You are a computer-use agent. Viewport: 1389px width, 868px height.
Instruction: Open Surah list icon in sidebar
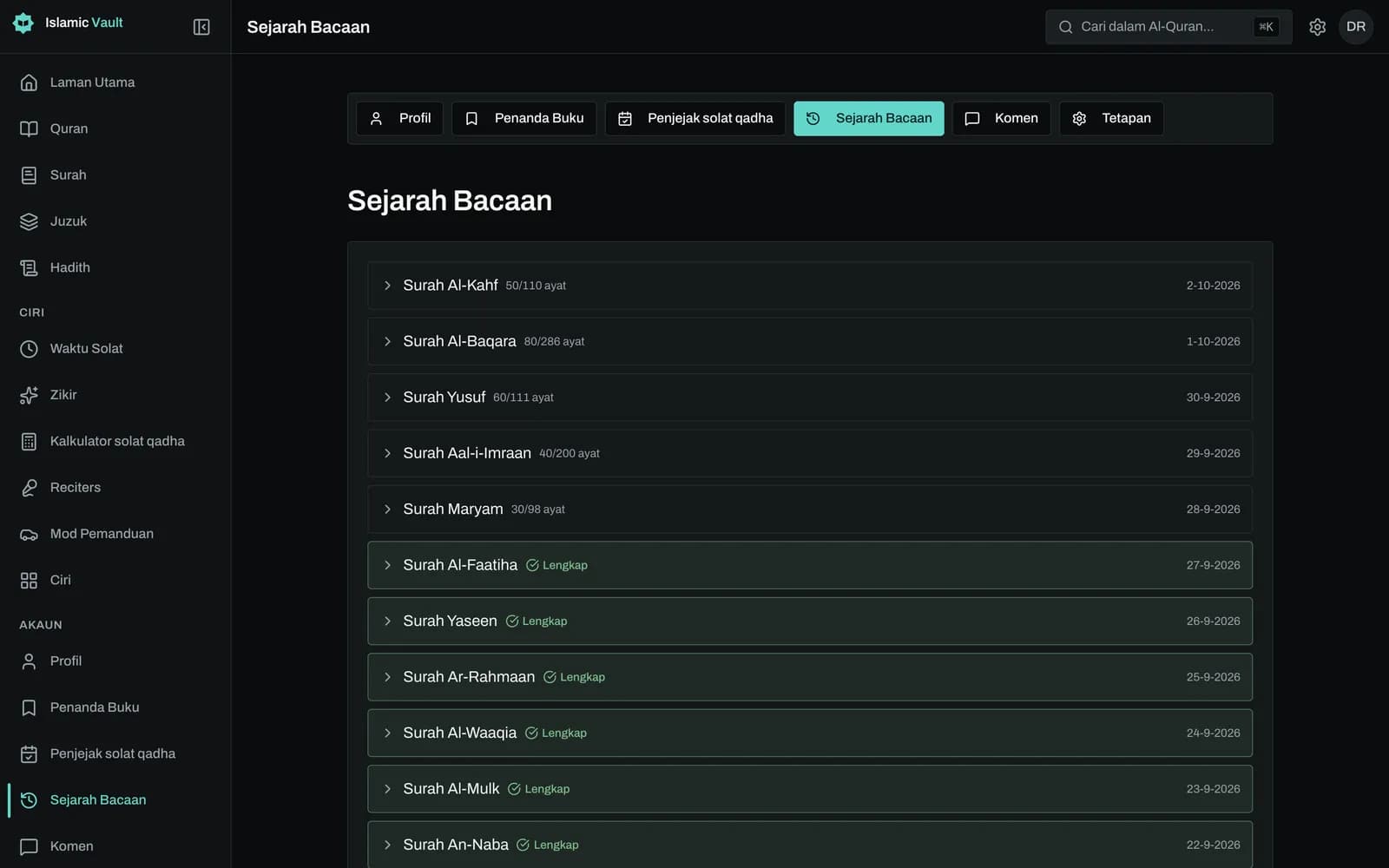(29, 175)
